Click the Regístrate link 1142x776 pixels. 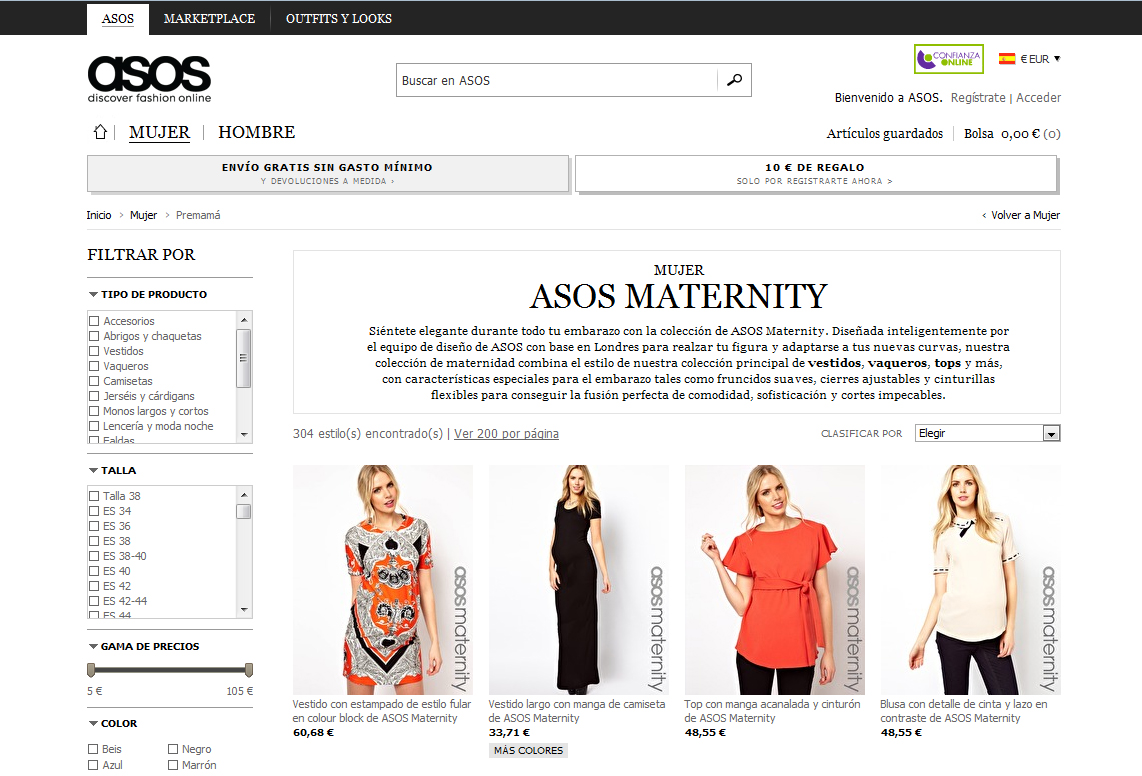(977, 98)
